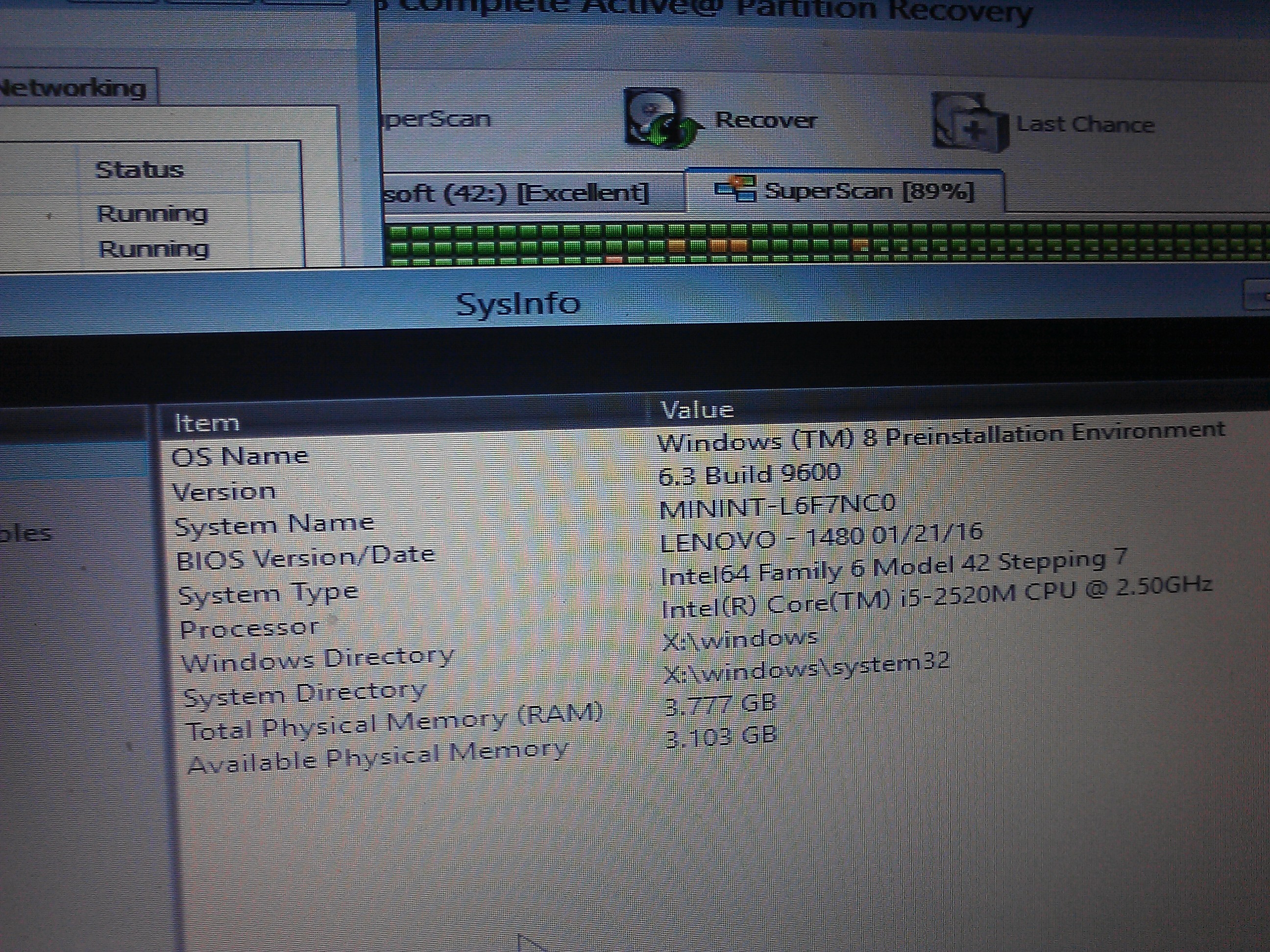This screenshot has width=1270, height=952.
Task: Click the partially visible SuperScan toolbar button
Action: point(437,119)
